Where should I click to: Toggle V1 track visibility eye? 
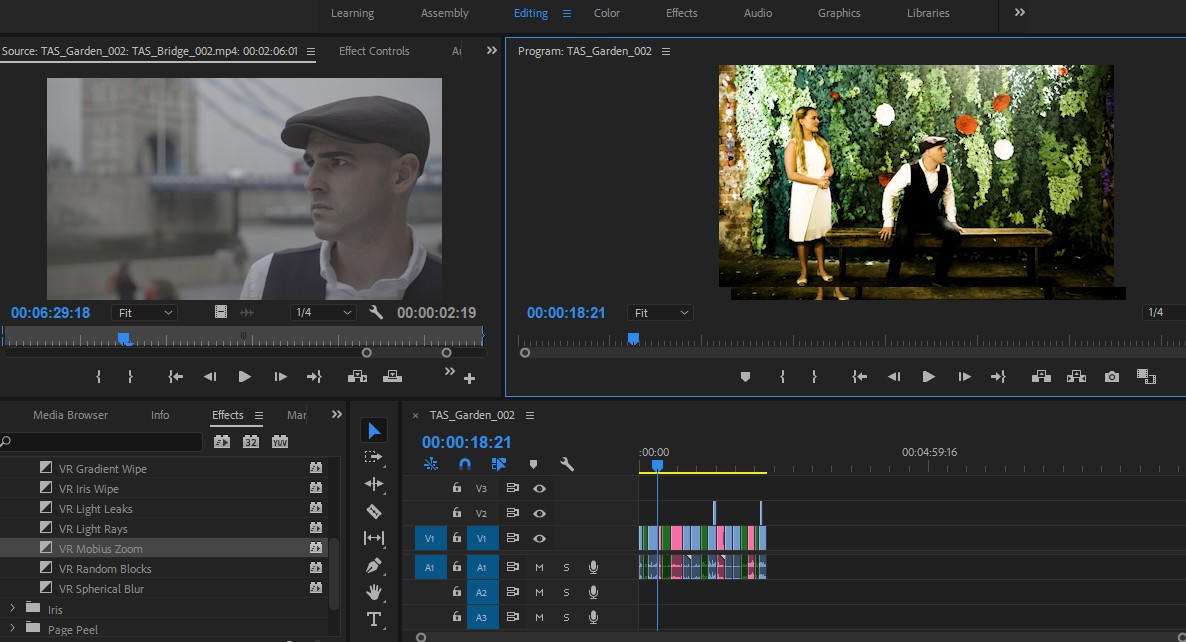coord(539,538)
